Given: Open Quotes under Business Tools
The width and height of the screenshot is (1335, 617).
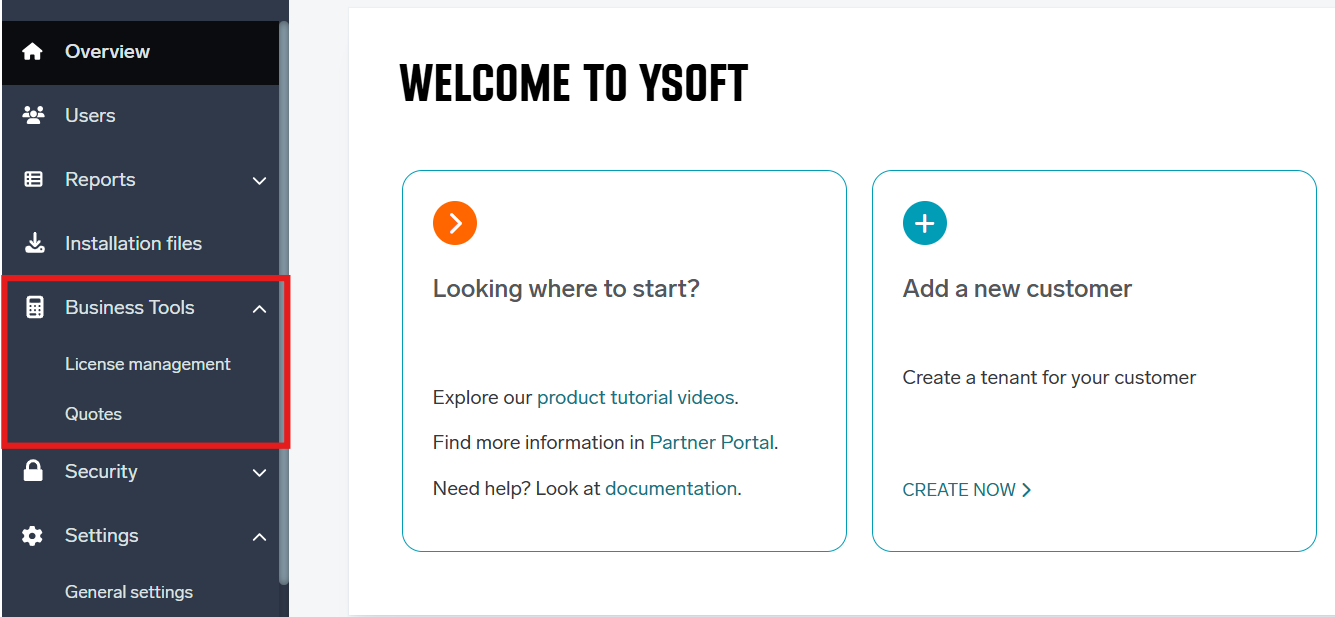Looking at the screenshot, I should pos(93,413).
